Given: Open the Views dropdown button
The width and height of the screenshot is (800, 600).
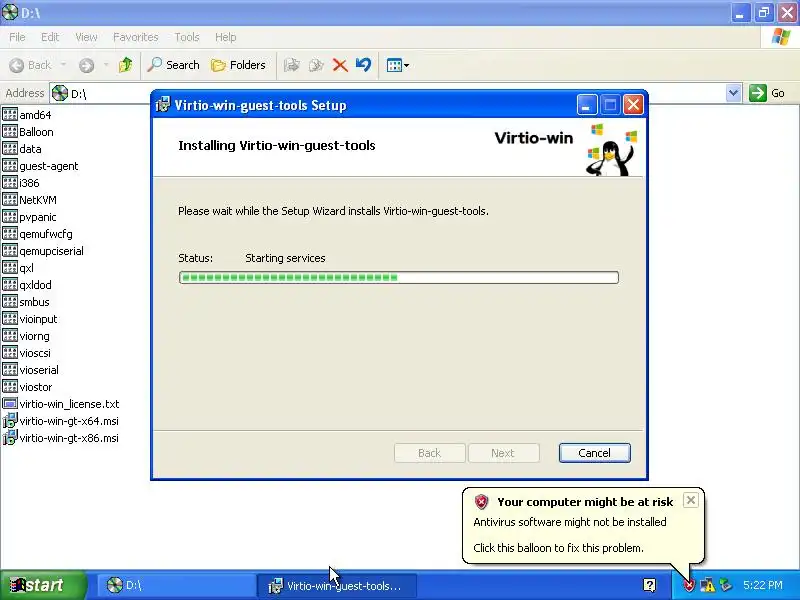Looking at the screenshot, I should tap(397, 65).
